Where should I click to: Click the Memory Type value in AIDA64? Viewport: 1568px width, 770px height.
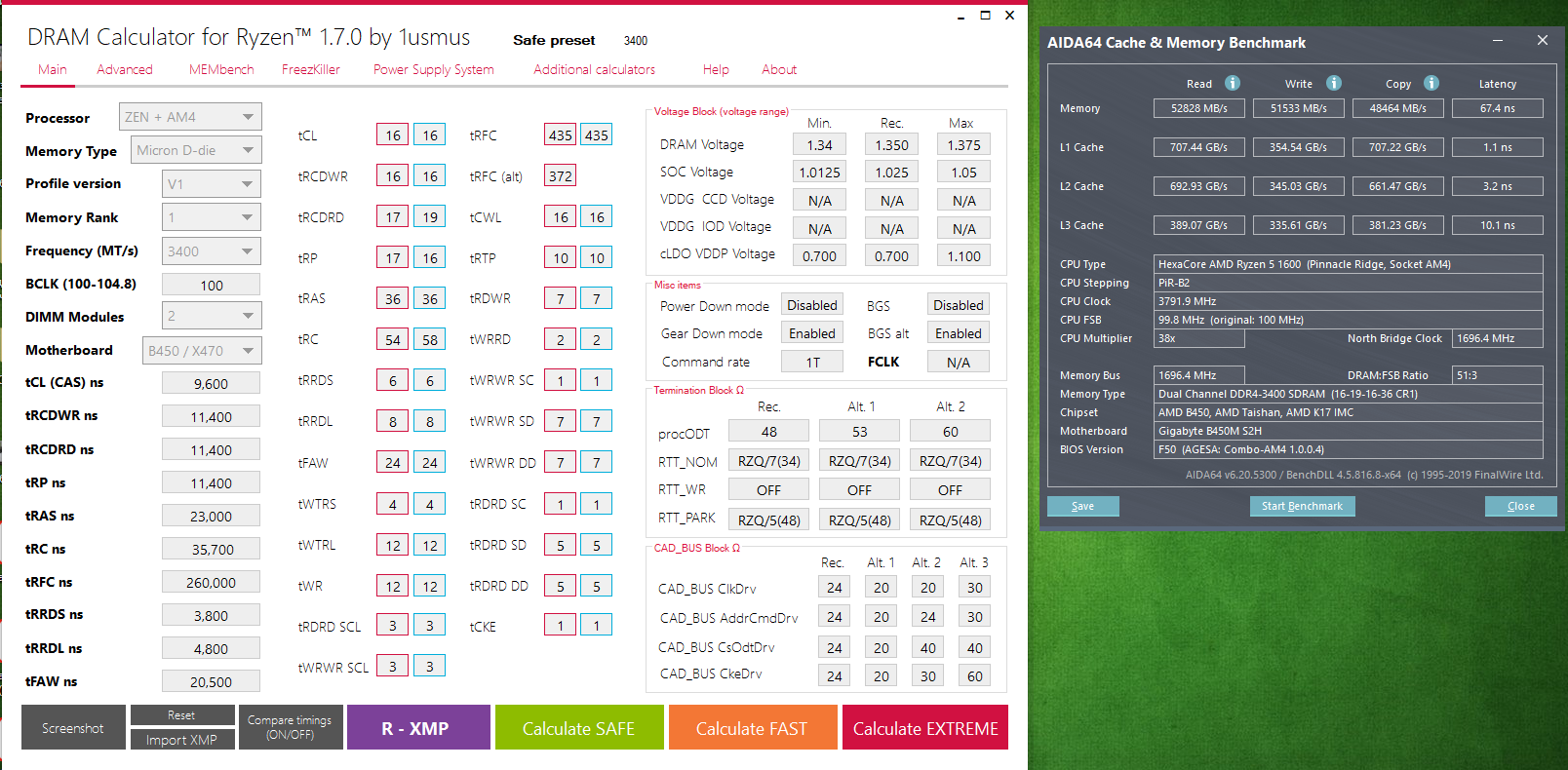[1349, 394]
